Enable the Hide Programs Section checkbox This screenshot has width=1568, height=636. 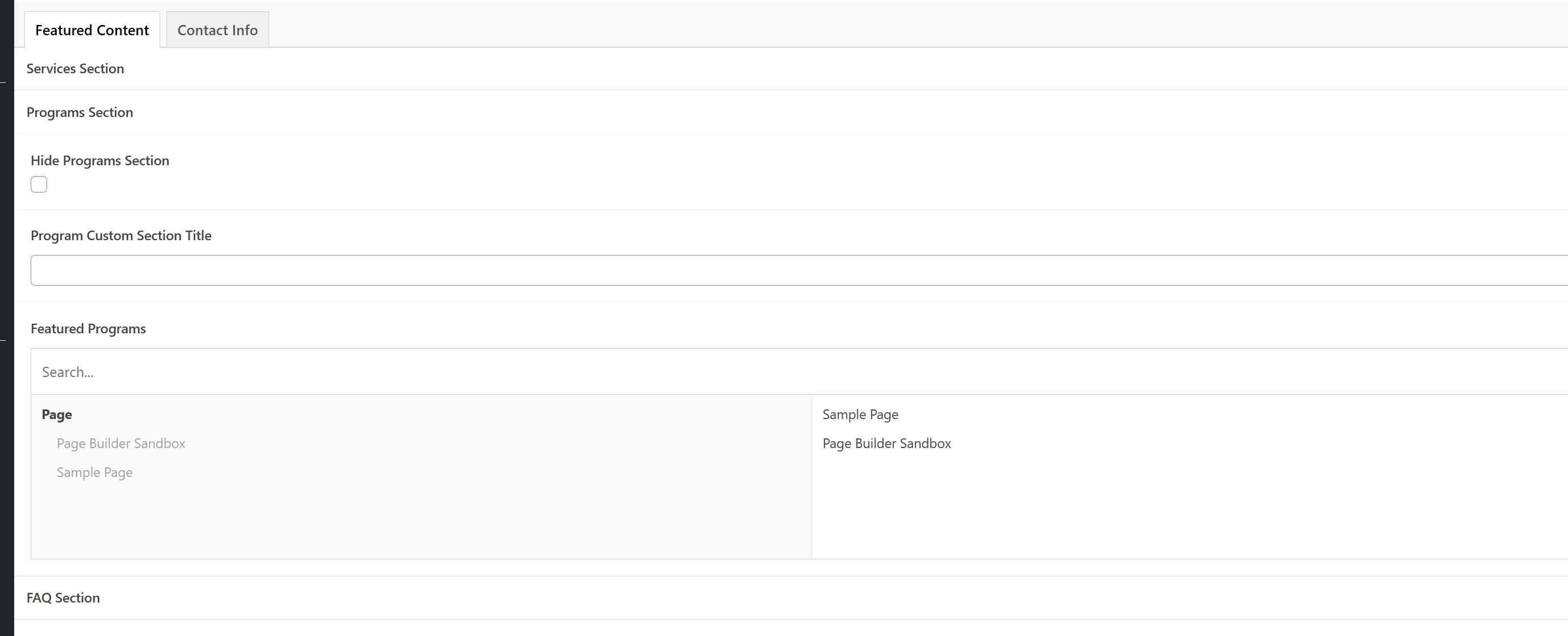39,185
